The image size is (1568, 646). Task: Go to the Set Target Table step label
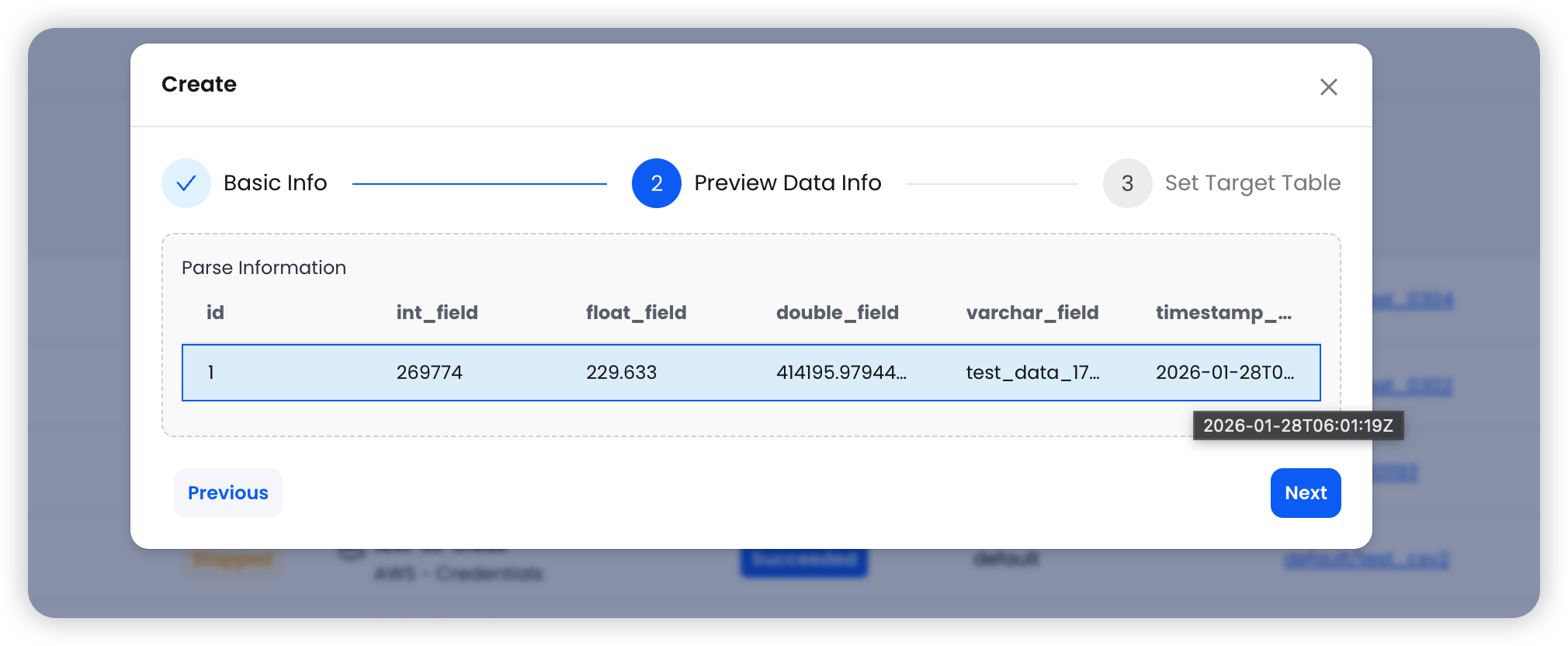(1252, 183)
